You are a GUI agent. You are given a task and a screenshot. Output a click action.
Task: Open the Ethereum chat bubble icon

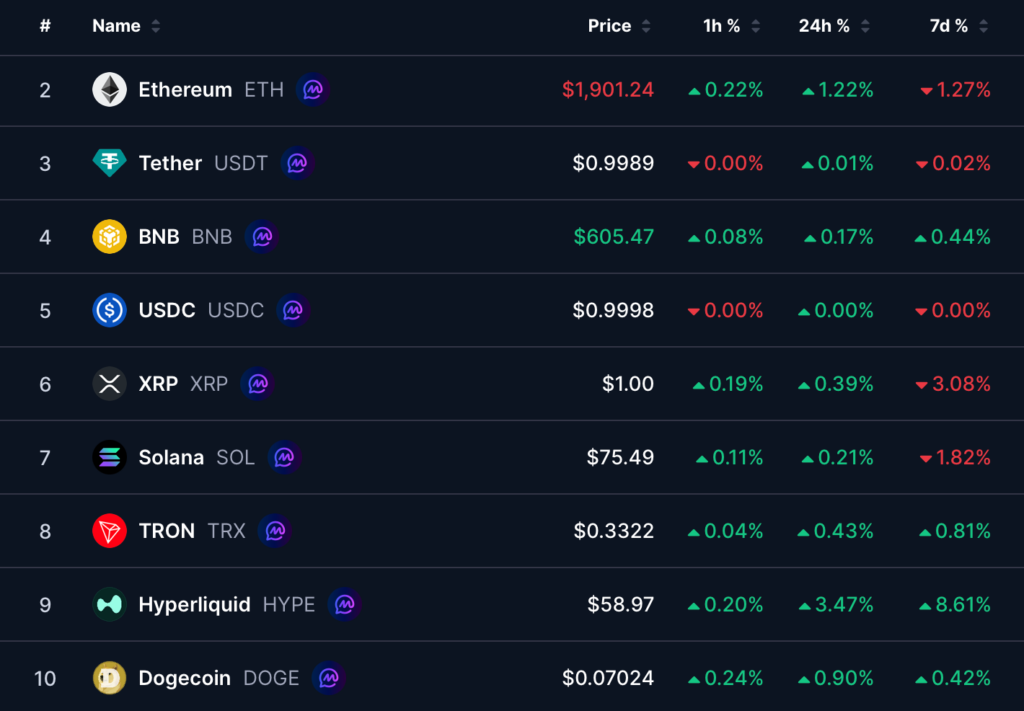(313, 89)
